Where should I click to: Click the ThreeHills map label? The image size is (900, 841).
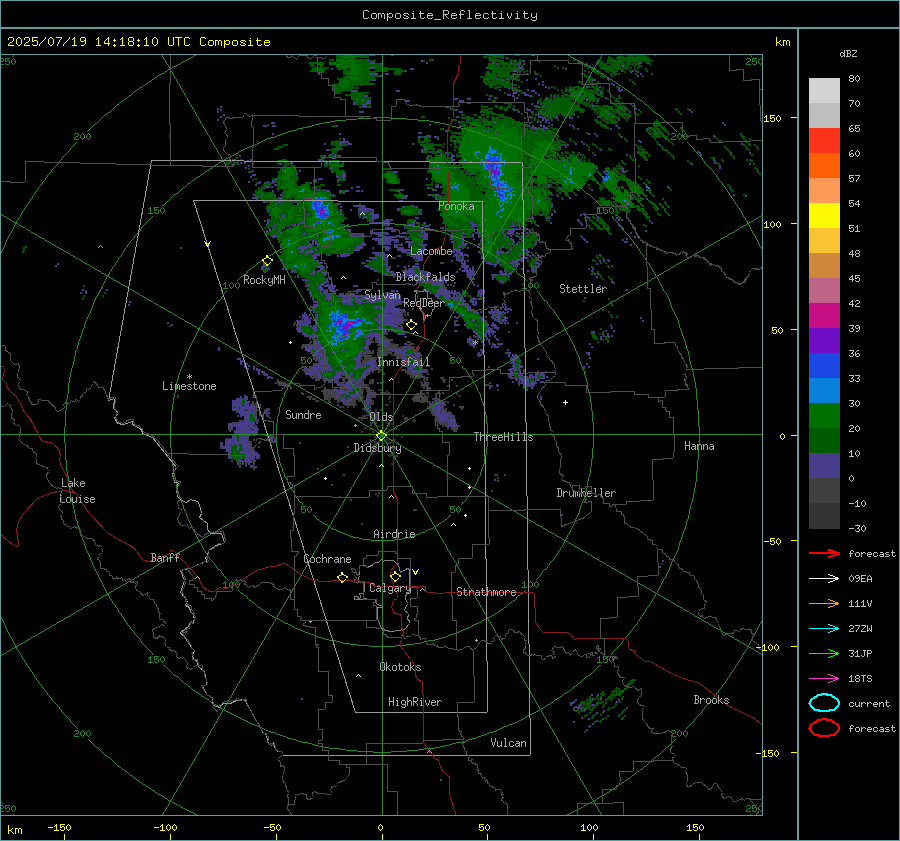503,437
